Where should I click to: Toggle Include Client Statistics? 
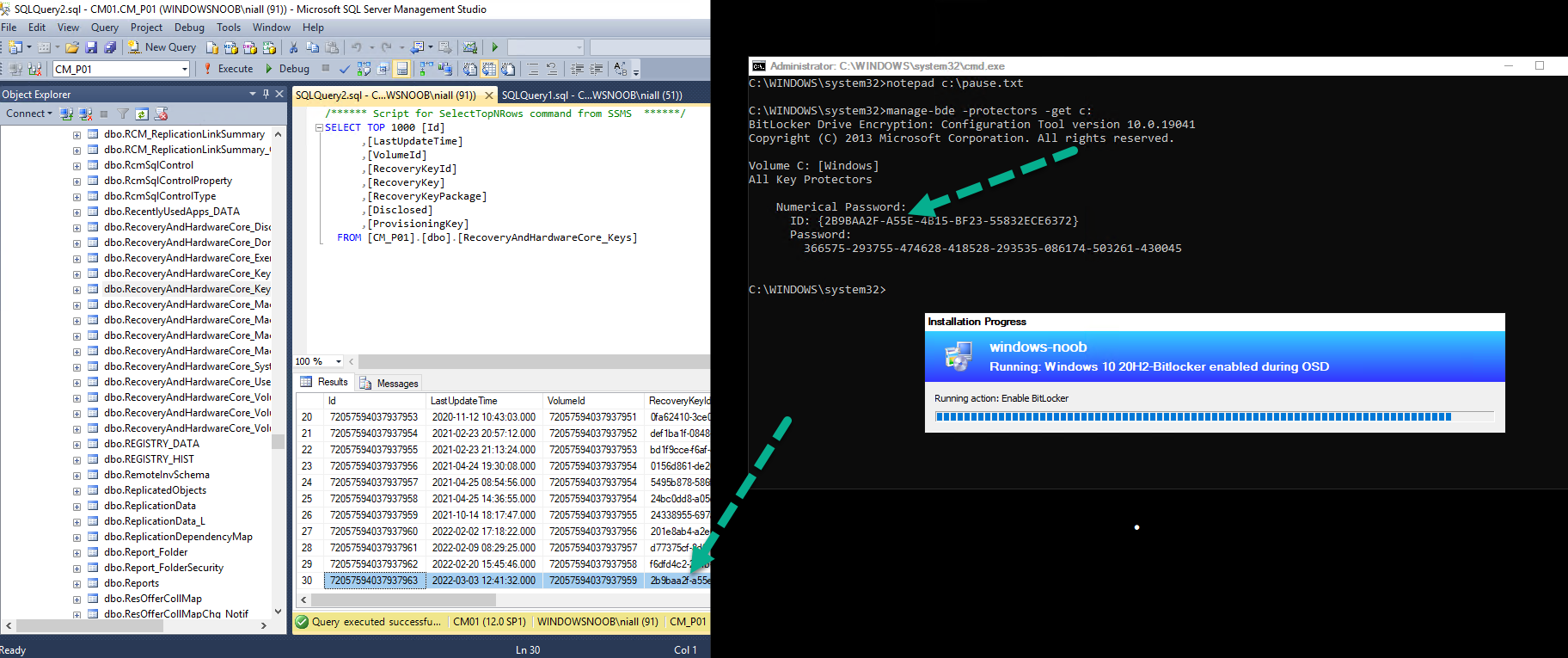[444, 69]
